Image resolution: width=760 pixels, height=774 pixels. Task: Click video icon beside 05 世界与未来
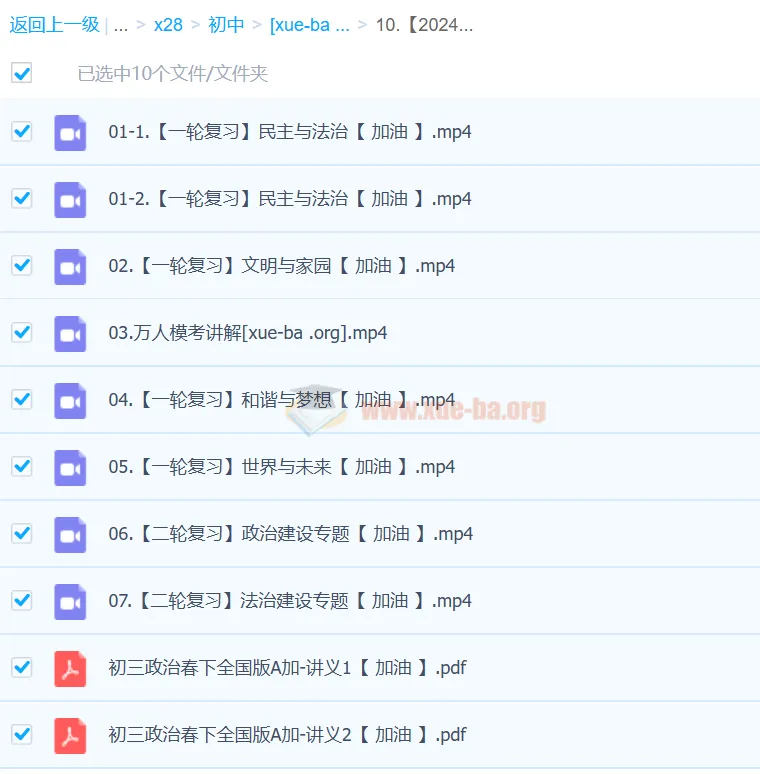pyautogui.click(x=70, y=467)
